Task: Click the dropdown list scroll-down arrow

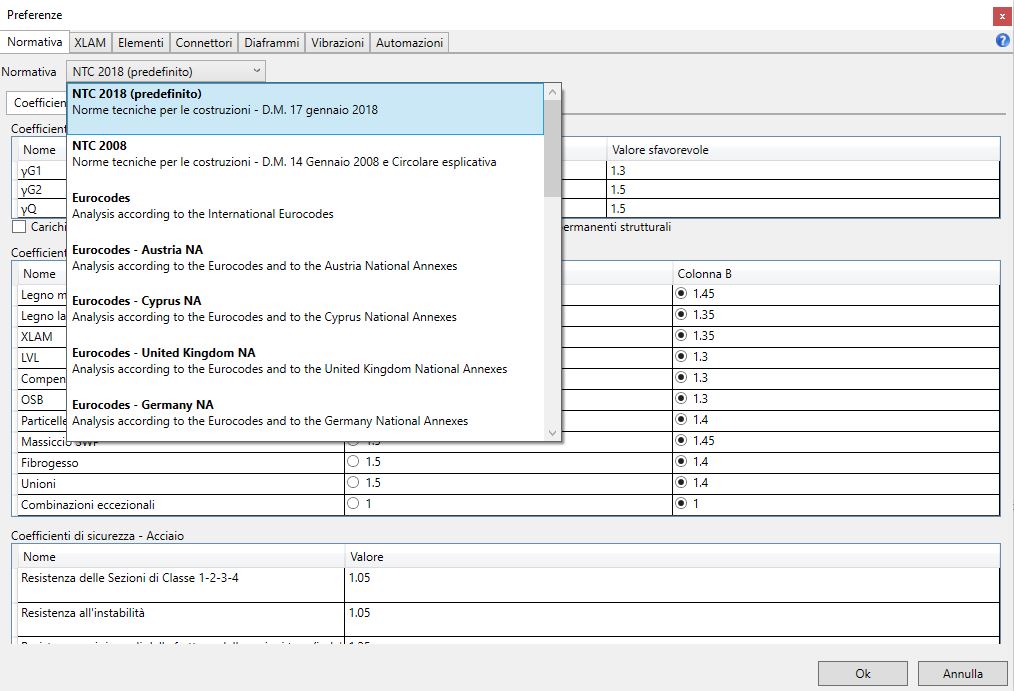Action: point(552,432)
